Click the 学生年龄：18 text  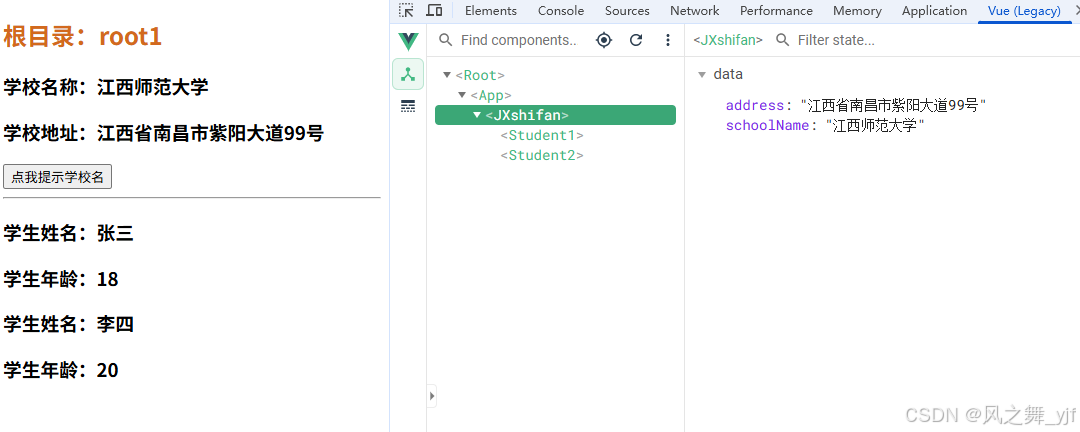pyautogui.click(x=61, y=279)
